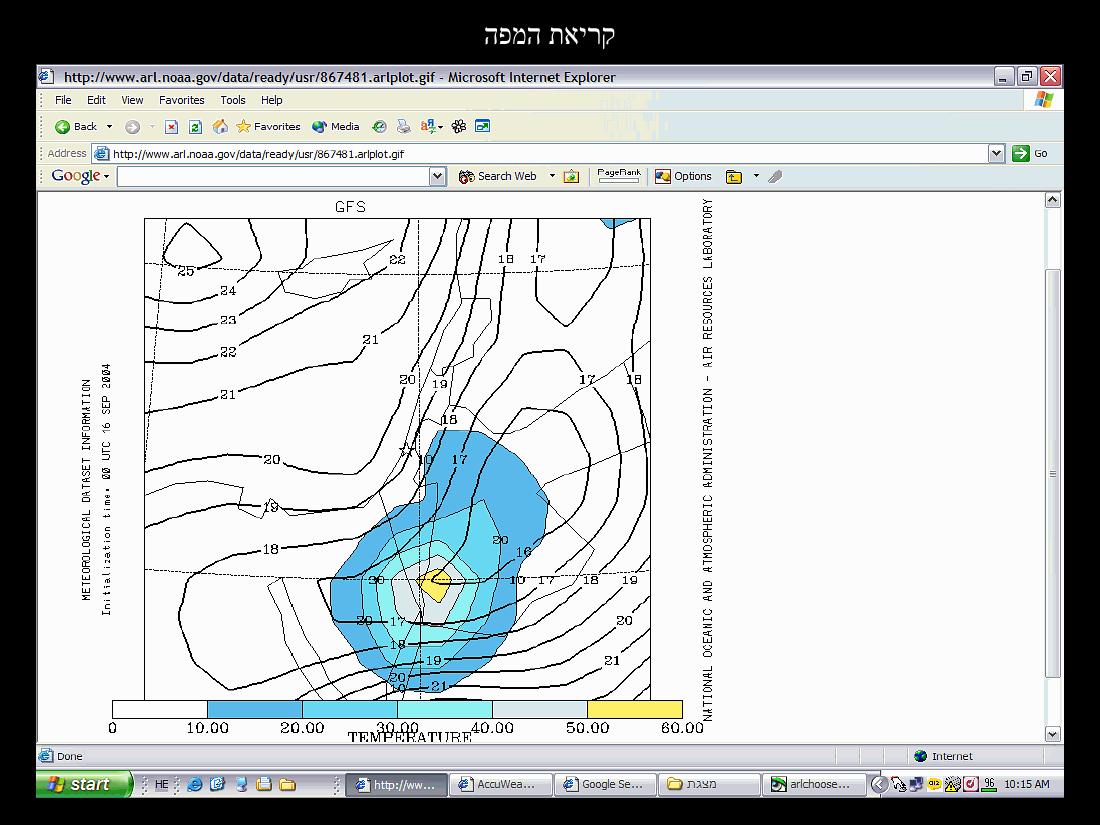The width and height of the screenshot is (1100, 825).
Task: Click the yellow temperature peak on map
Action: (434, 586)
